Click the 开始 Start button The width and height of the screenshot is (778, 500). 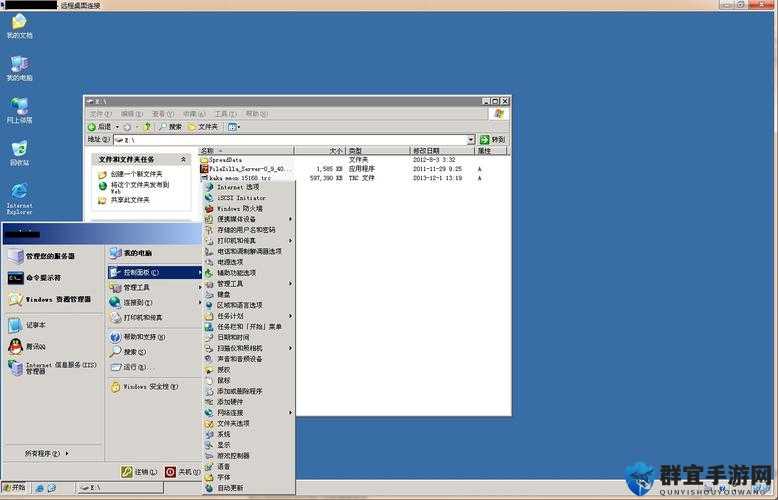click(14, 488)
